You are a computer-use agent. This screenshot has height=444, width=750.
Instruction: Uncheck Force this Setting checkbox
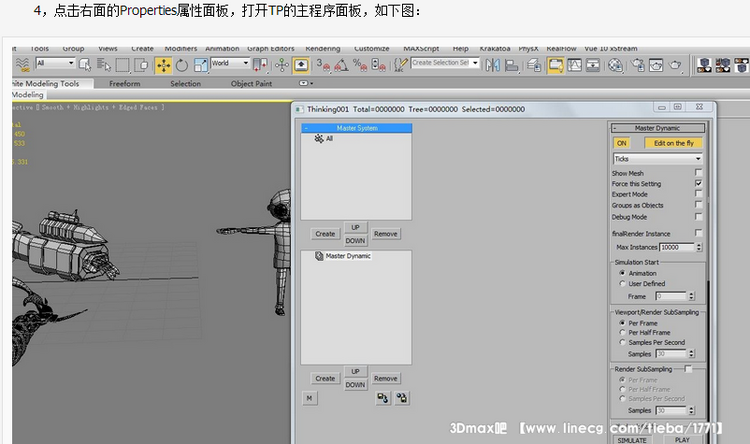pyautogui.click(x=698, y=184)
